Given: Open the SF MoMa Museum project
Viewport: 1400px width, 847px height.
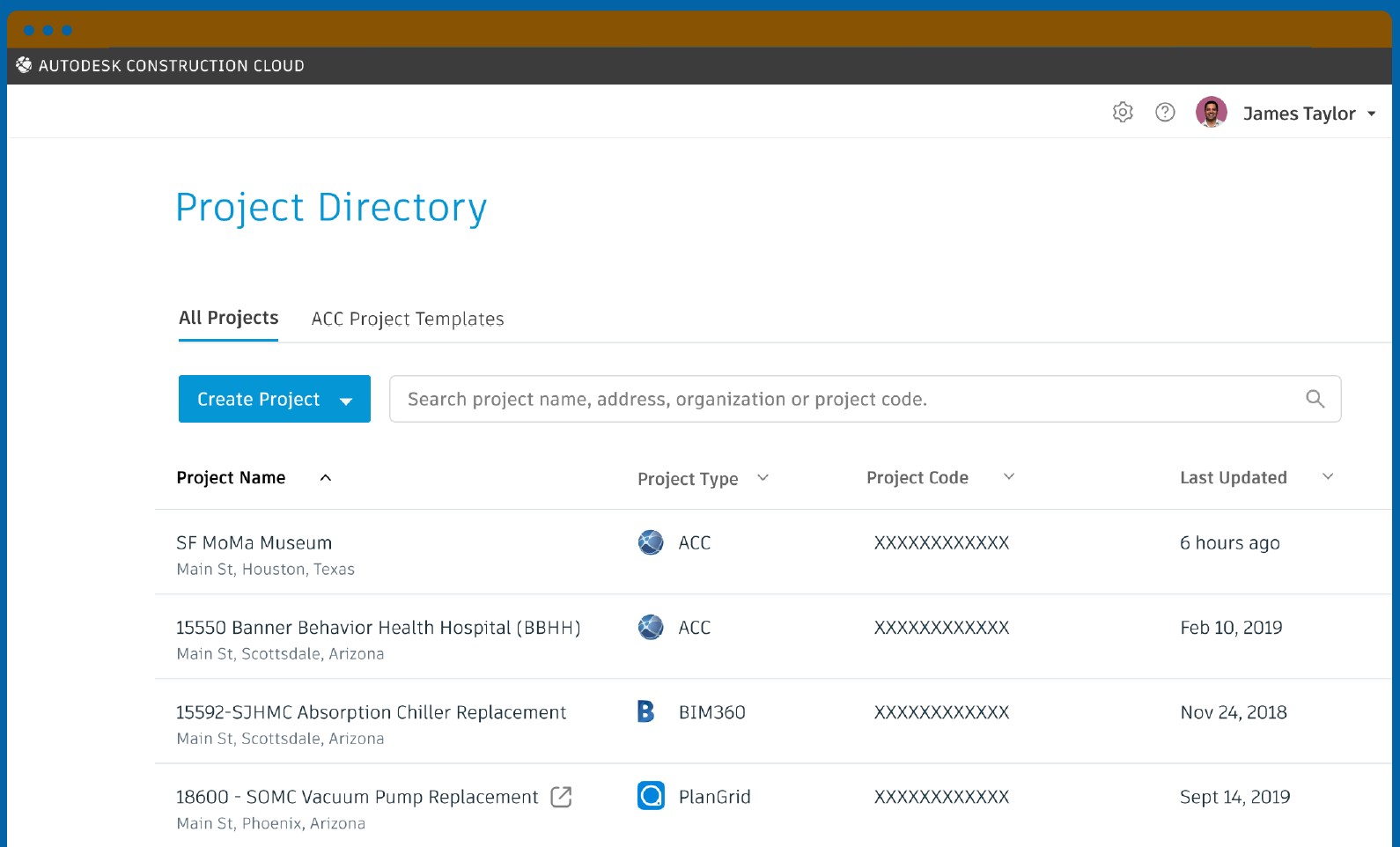Looking at the screenshot, I should tap(254, 542).
